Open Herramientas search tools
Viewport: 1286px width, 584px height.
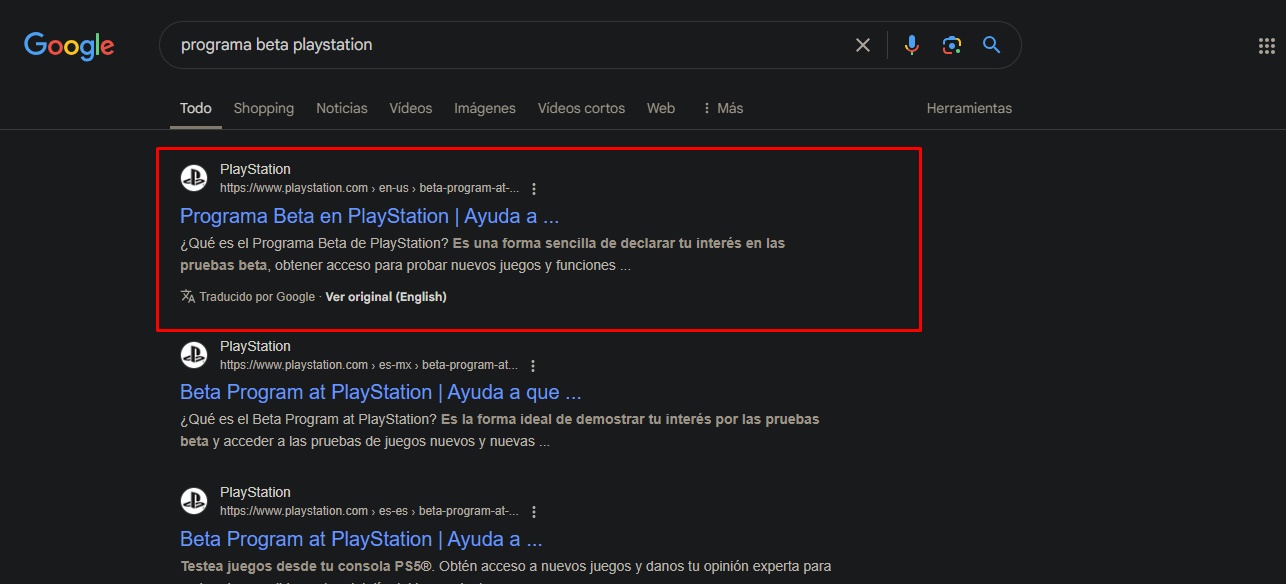[x=969, y=108]
